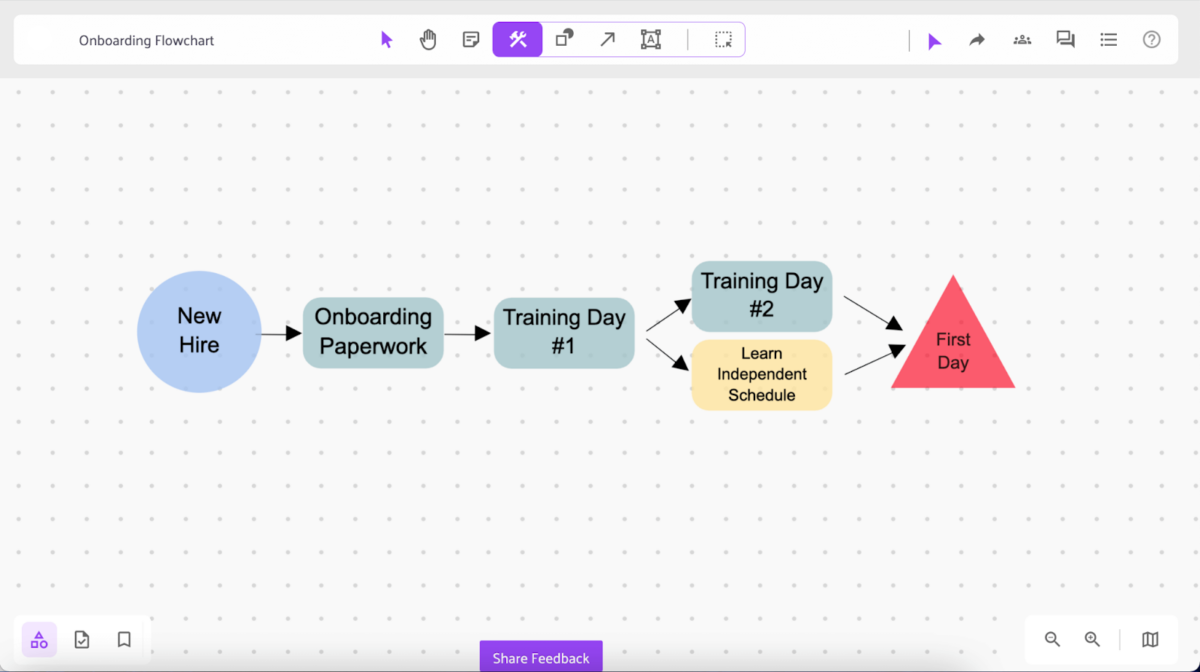Pick the connector arrow tool

coord(607,39)
